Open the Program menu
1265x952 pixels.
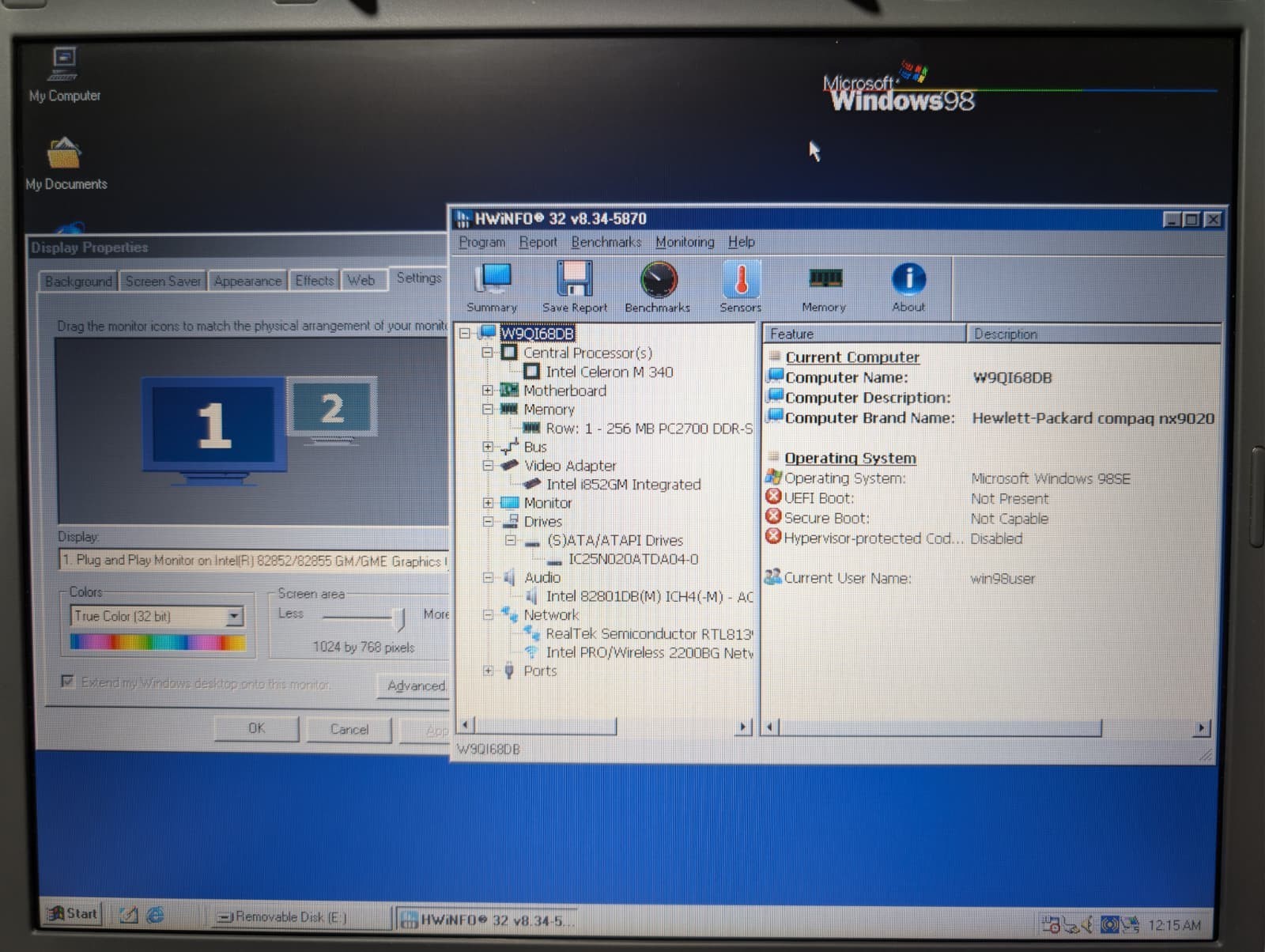481,242
